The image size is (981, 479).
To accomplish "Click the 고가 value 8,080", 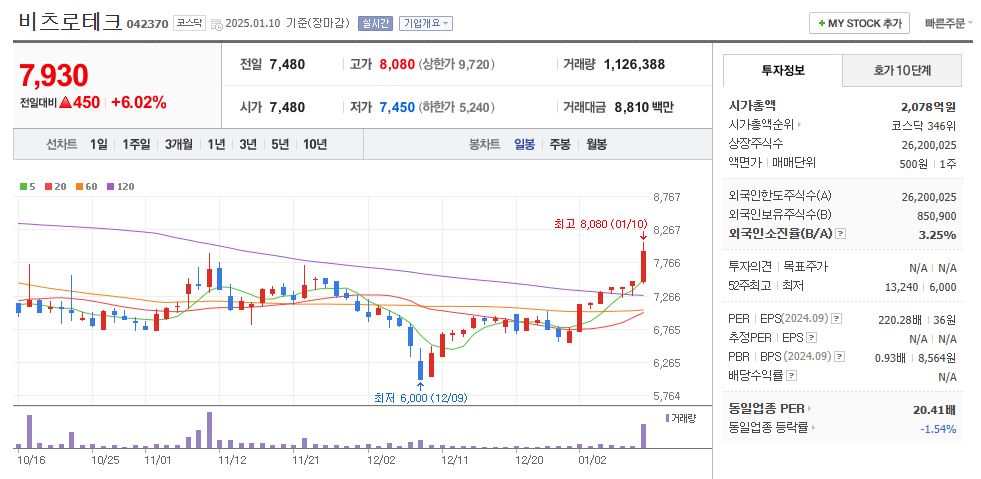I will click(x=397, y=64).
